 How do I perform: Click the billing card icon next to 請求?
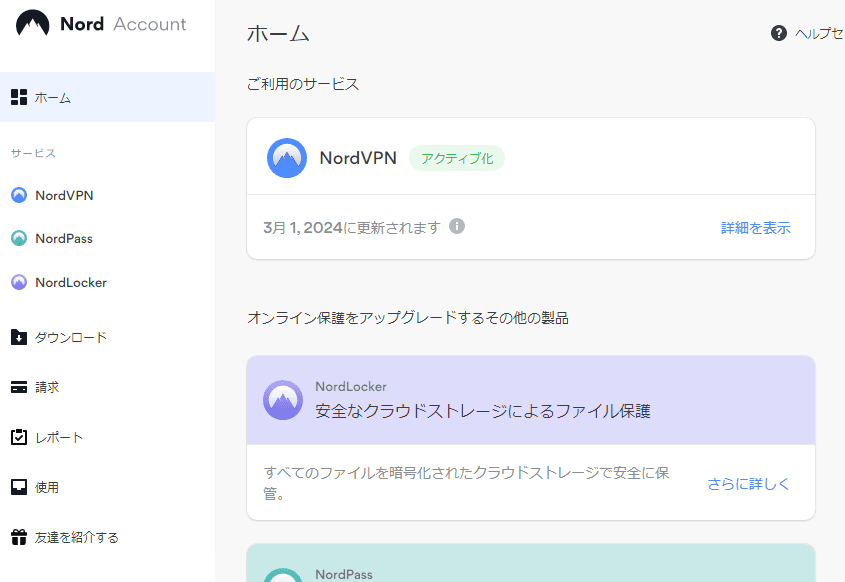pos(19,387)
